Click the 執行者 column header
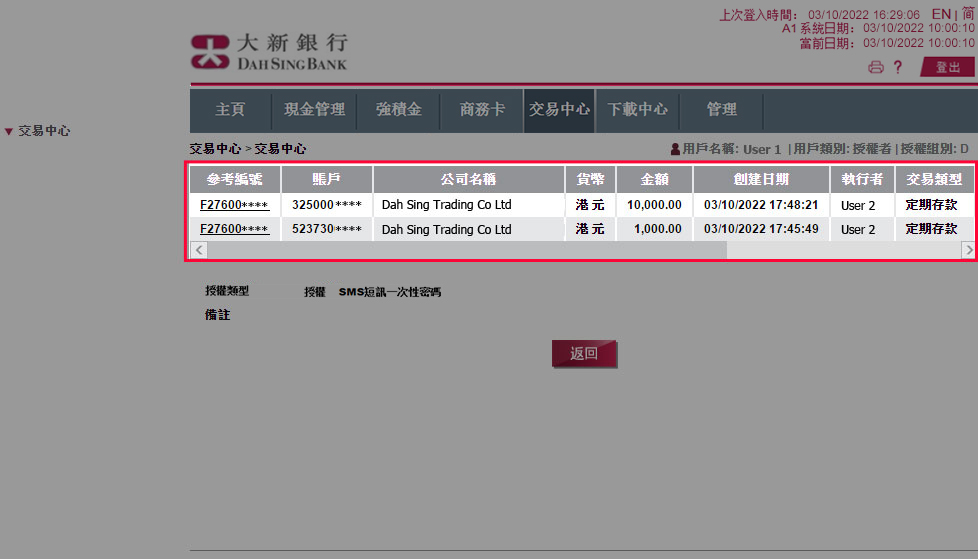The width and height of the screenshot is (978, 559). (862, 180)
